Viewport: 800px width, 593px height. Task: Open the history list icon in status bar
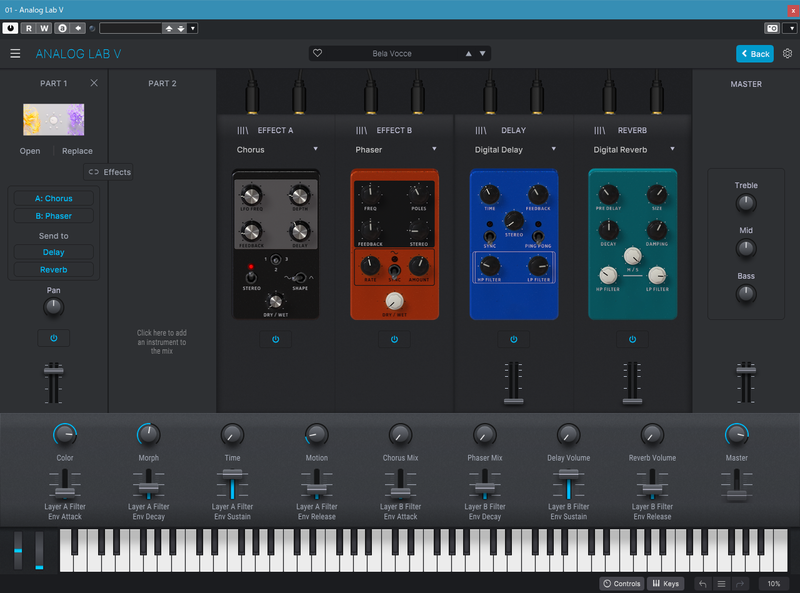point(721,583)
